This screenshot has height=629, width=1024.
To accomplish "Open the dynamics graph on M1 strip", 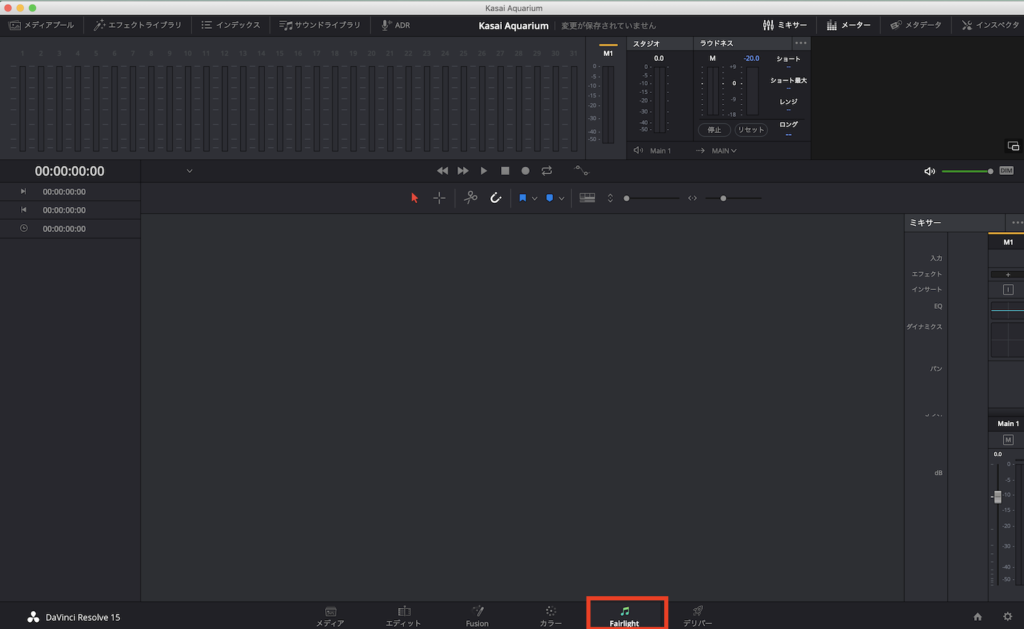I will (x=1007, y=339).
